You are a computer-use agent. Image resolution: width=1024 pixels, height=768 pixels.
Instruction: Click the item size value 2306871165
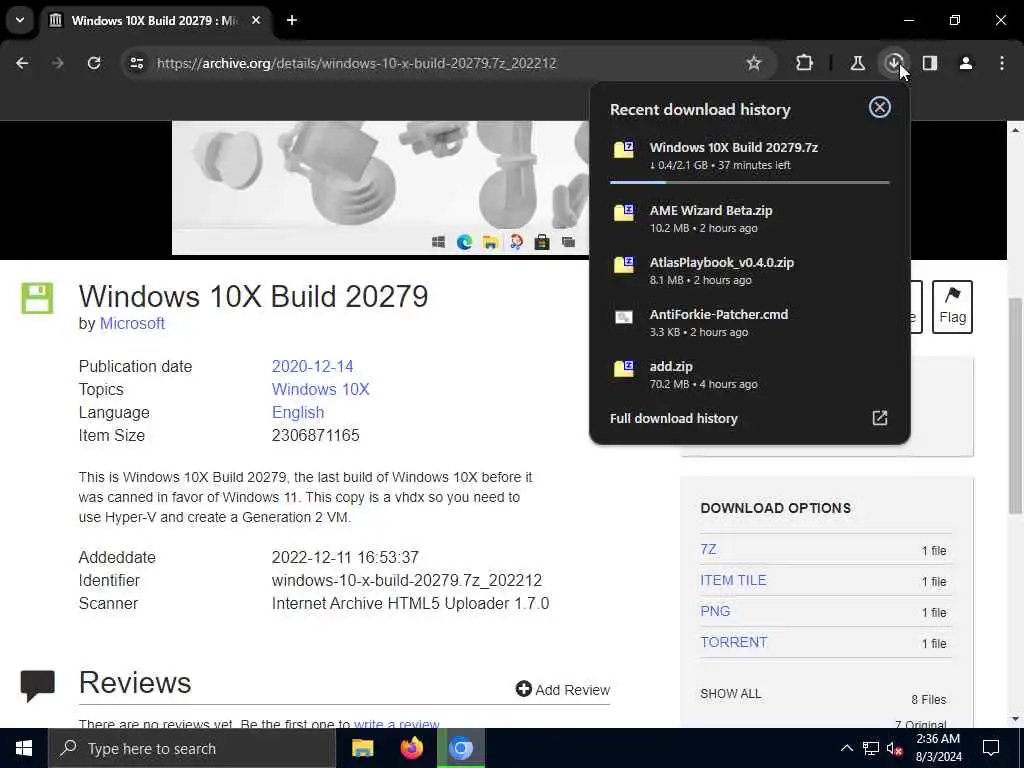[315, 436]
